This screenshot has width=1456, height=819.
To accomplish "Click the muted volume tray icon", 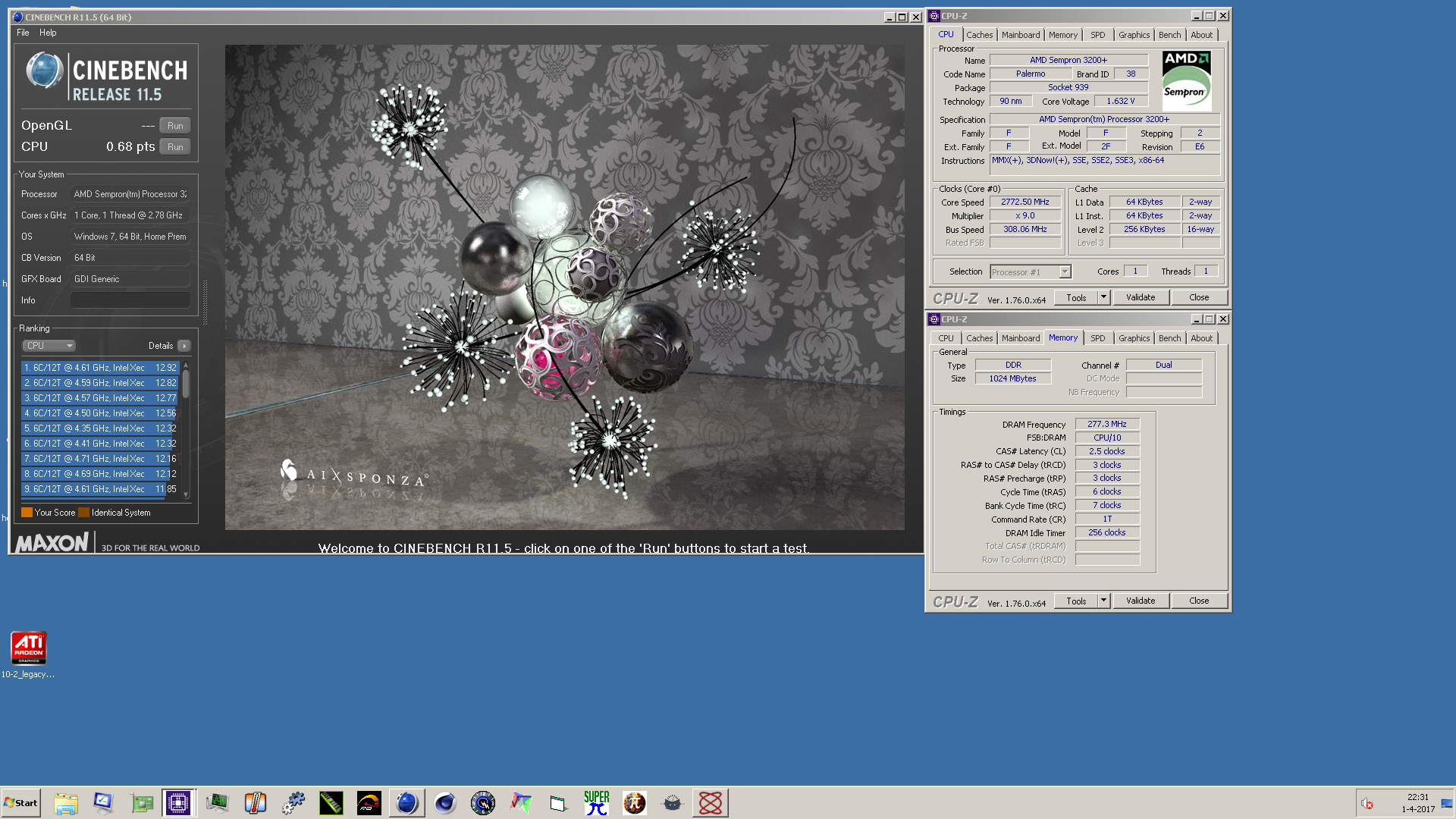I will pyautogui.click(x=1367, y=804).
